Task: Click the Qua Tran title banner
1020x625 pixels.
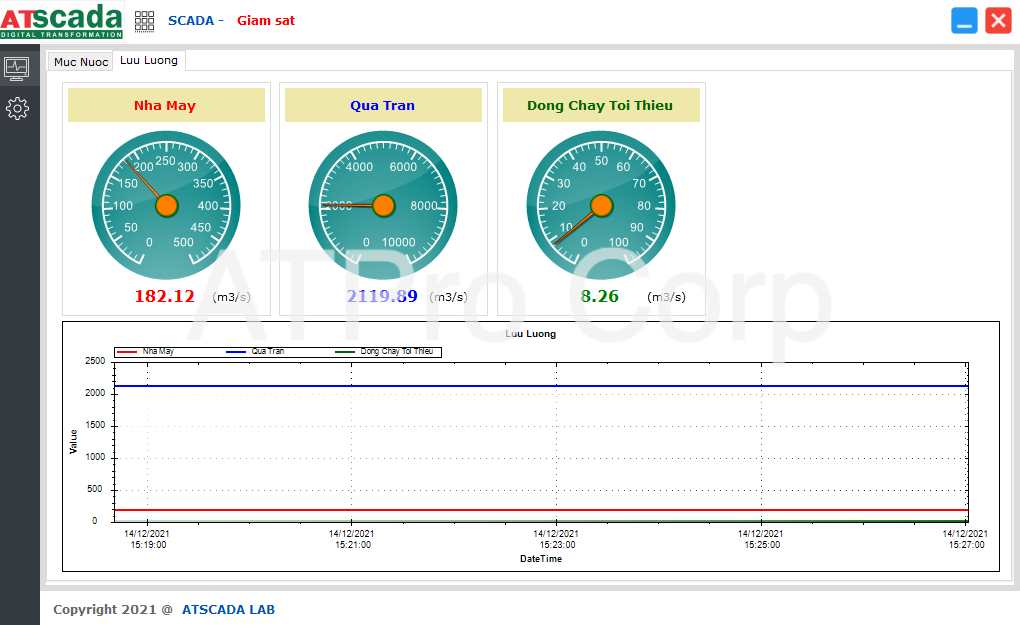Action: (382, 105)
